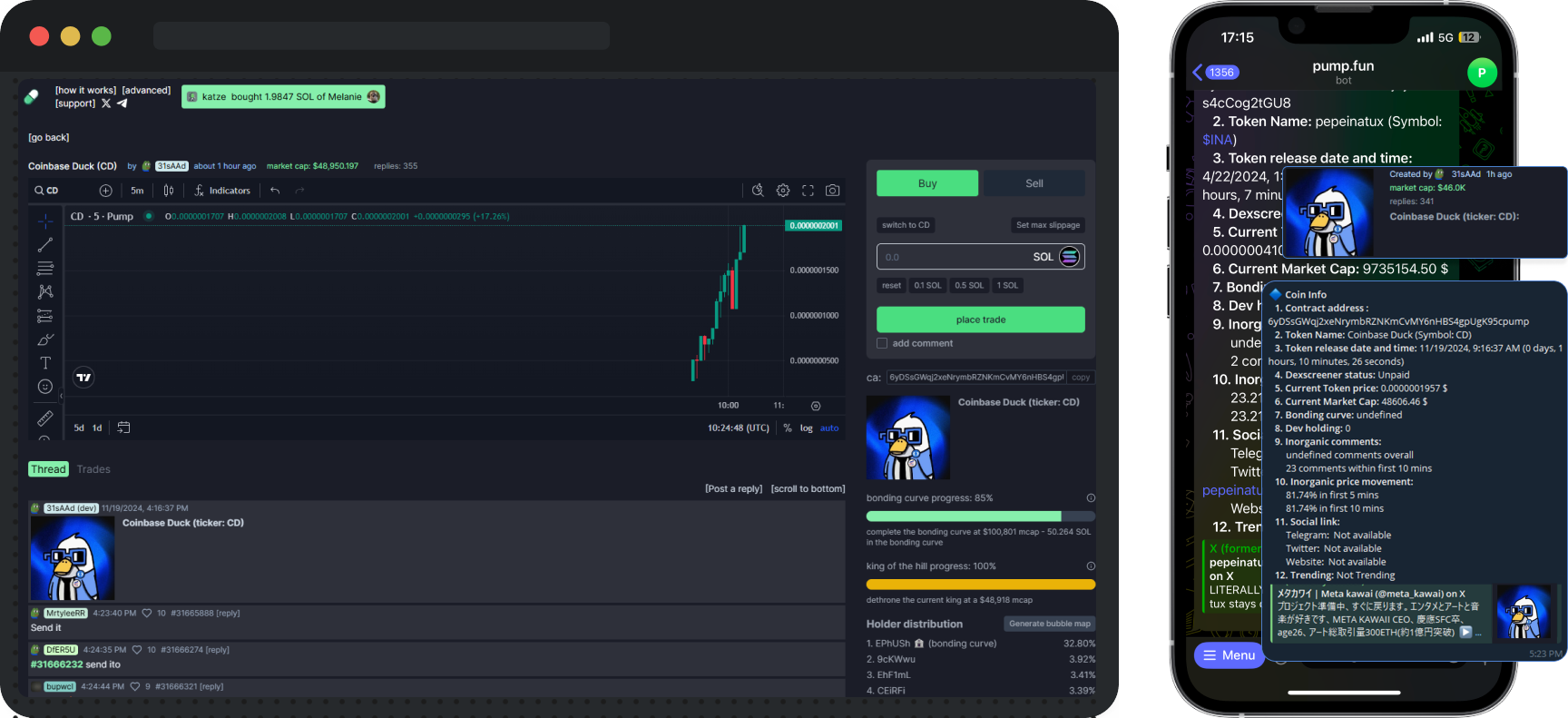
Task: Redo the chart action
Action: coord(300,191)
